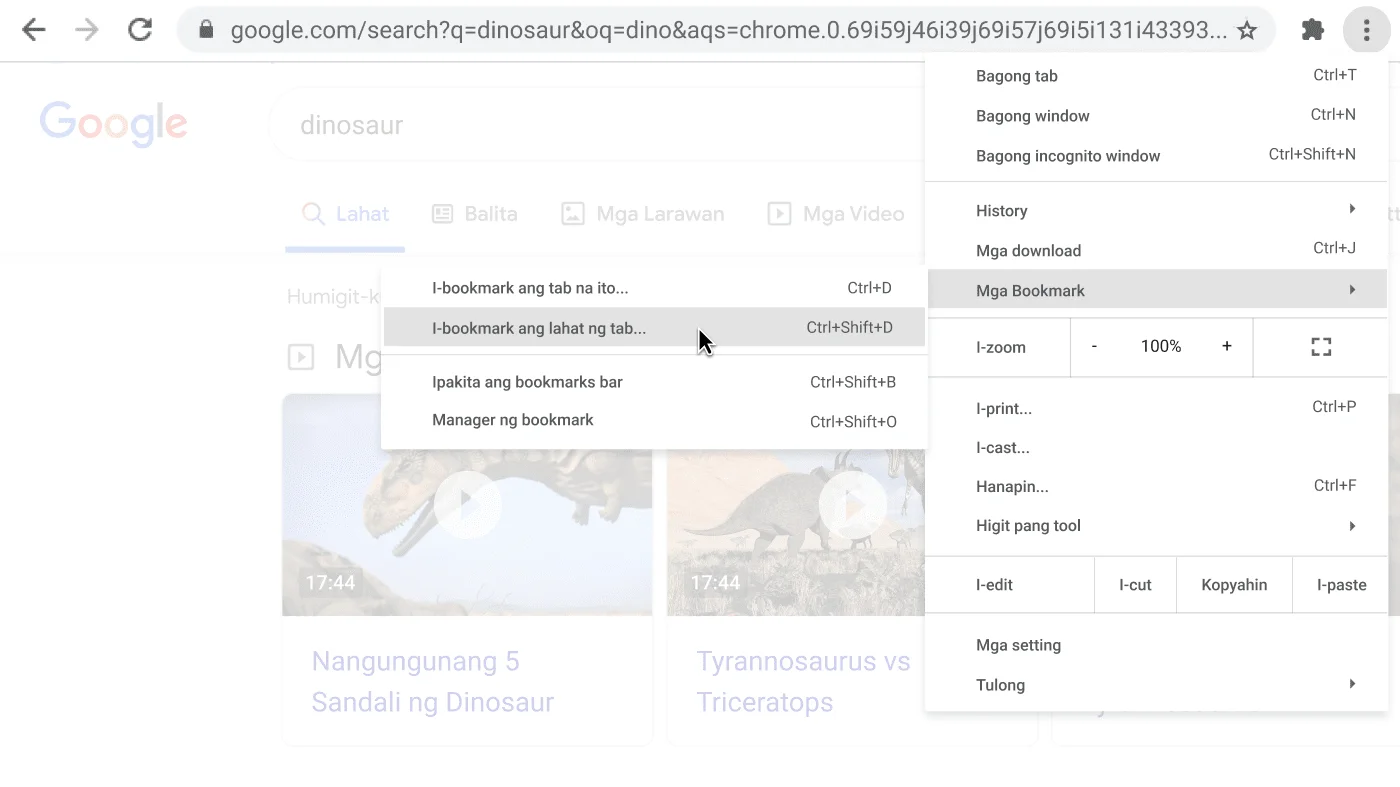Image resolution: width=1400 pixels, height=787 pixels.
Task: Decrease zoom with the minus control
Action: click(1094, 346)
